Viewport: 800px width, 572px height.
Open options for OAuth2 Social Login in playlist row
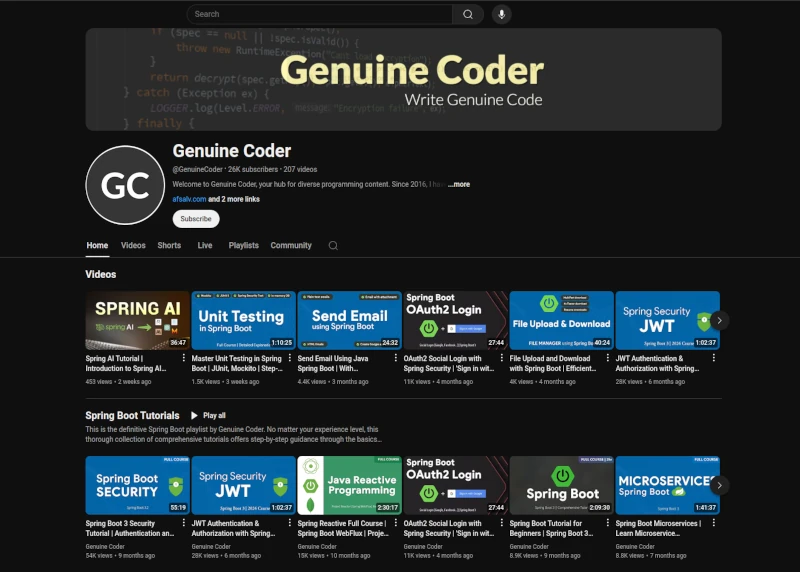[x=502, y=523]
